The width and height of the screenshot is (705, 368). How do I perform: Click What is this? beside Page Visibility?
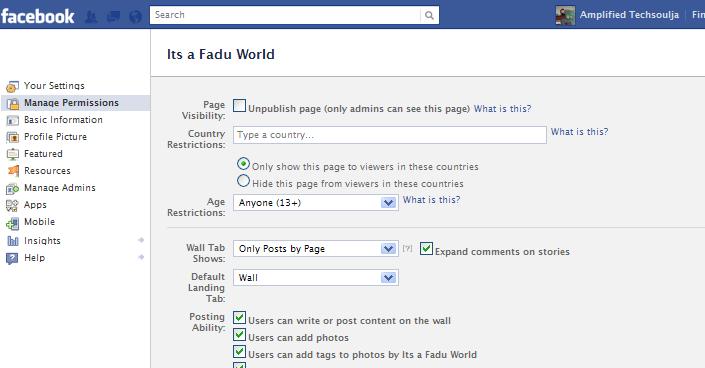click(502, 108)
